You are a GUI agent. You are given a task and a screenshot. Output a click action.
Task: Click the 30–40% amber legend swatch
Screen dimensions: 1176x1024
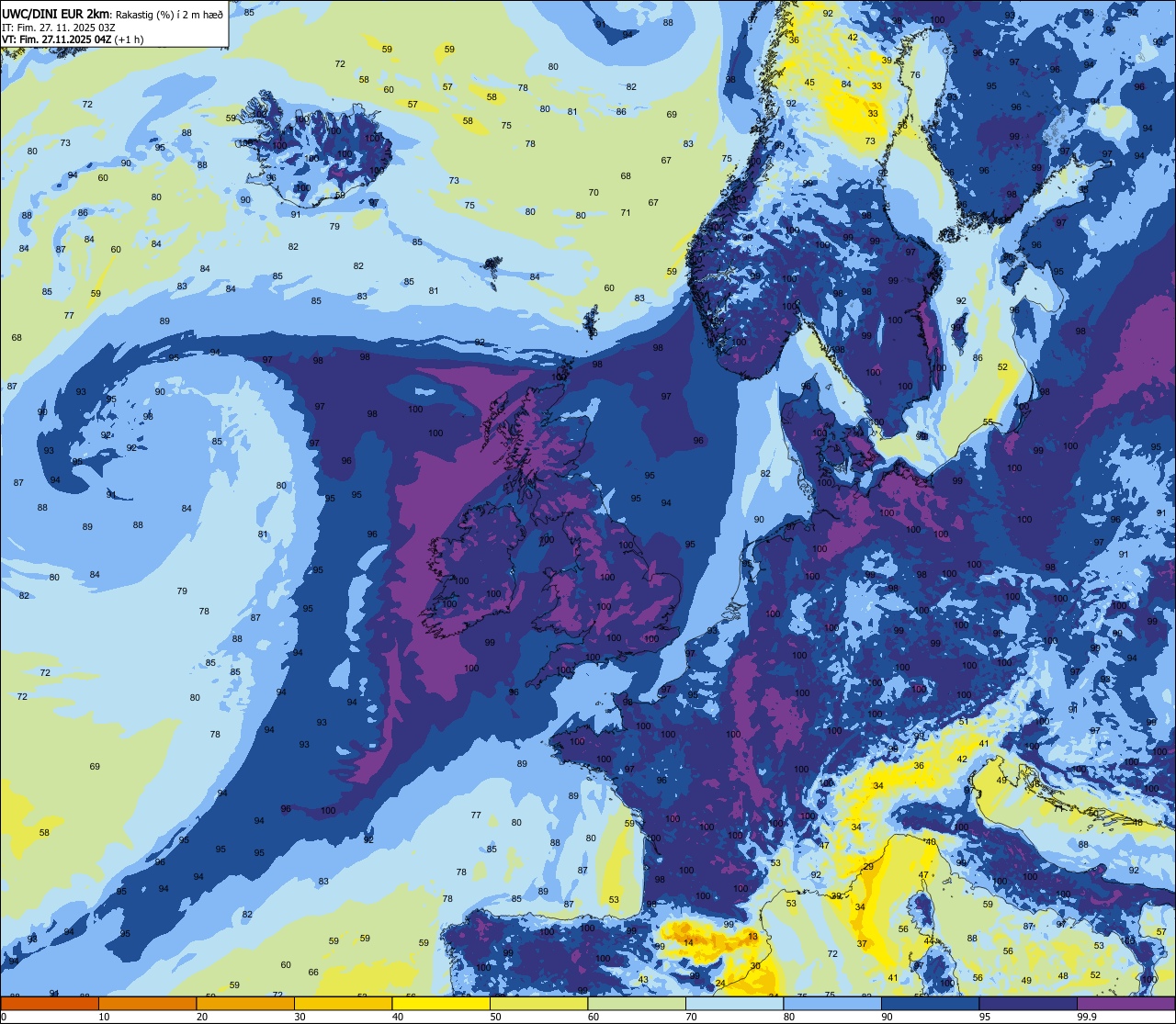(x=343, y=1003)
